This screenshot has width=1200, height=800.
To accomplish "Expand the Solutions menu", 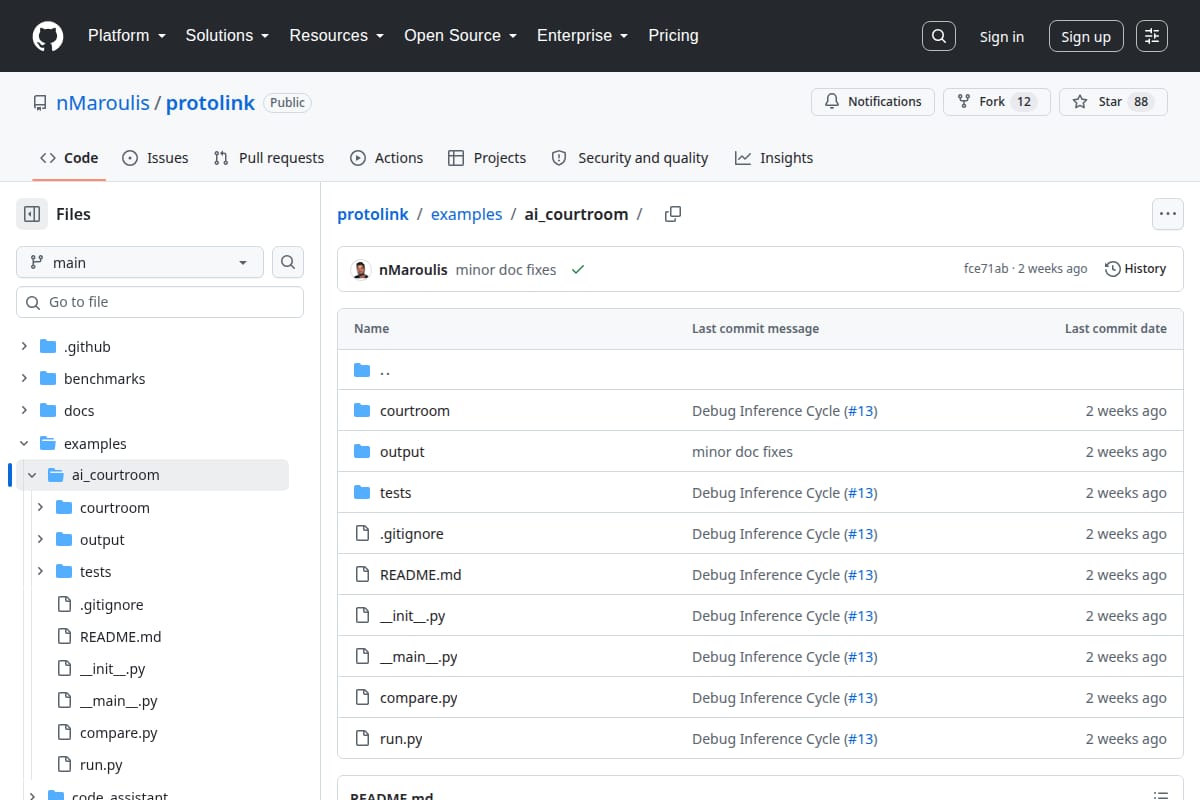I will [x=227, y=36].
